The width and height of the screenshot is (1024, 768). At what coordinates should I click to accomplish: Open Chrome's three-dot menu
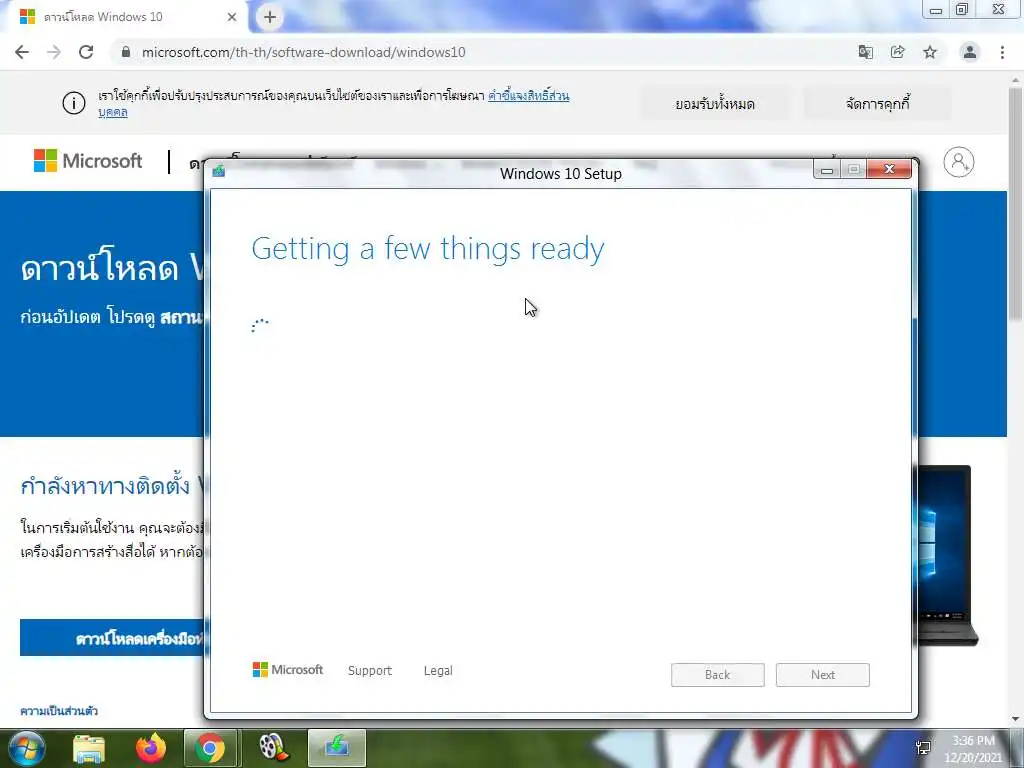click(x=1002, y=52)
